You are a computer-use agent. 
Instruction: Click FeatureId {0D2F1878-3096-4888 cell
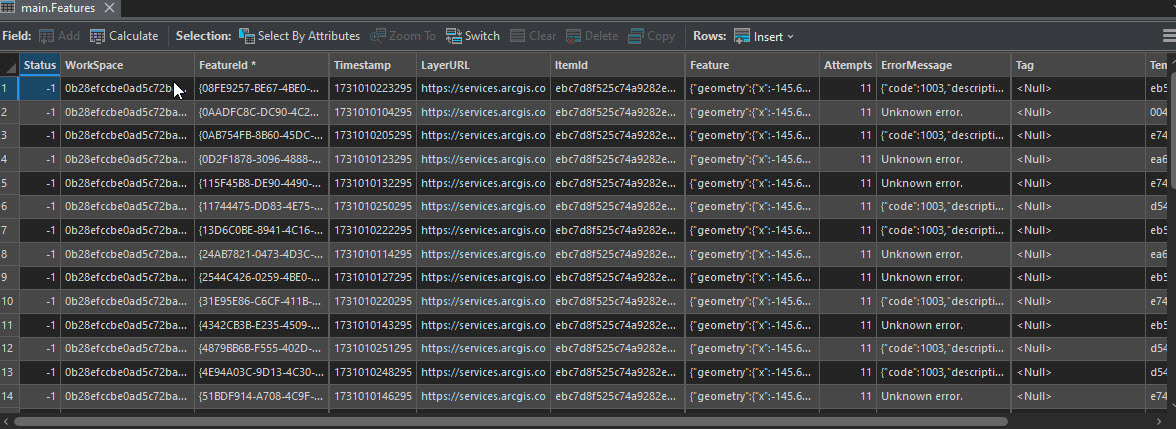click(x=262, y=159)
